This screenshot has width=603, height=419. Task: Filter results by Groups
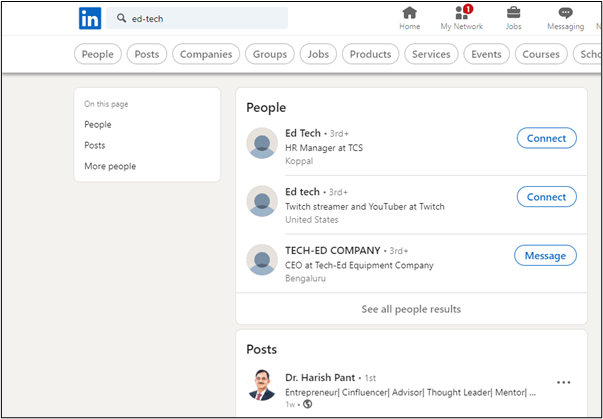(270, 54)
